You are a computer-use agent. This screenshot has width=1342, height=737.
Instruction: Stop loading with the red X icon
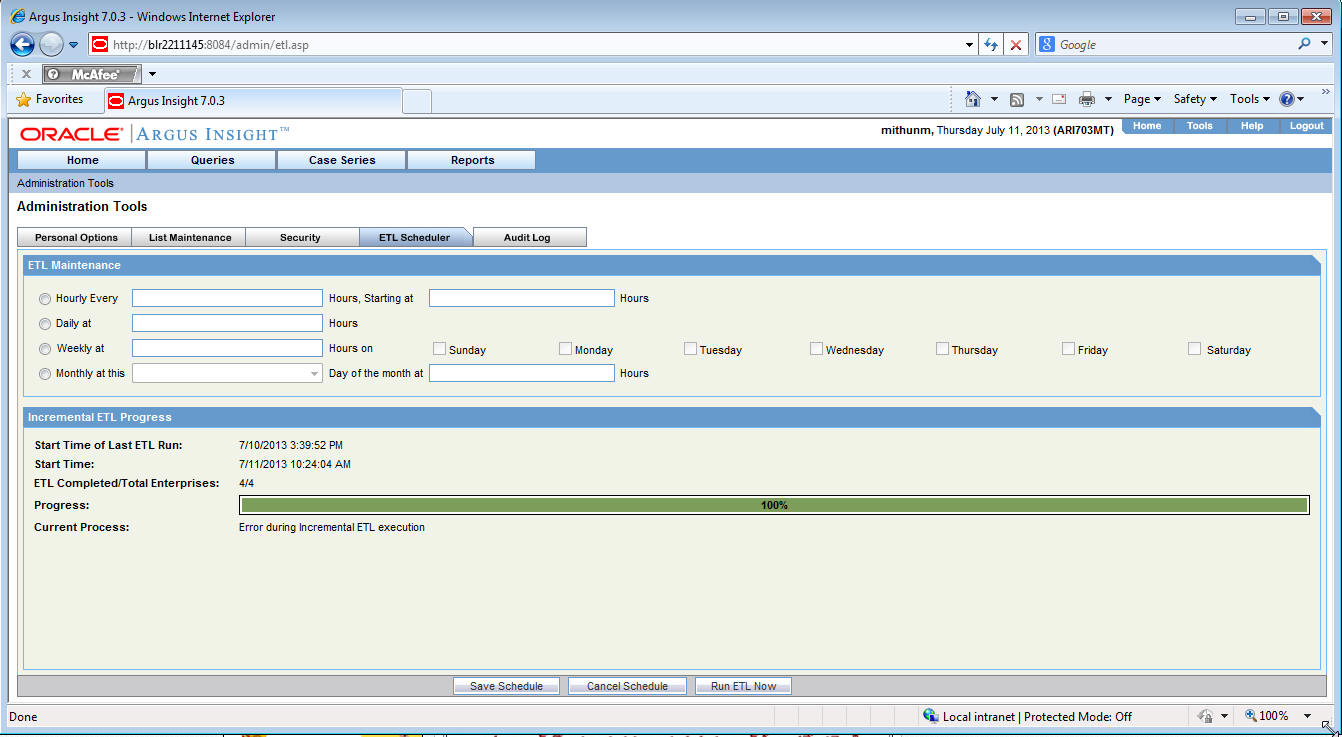(1016, 45)
